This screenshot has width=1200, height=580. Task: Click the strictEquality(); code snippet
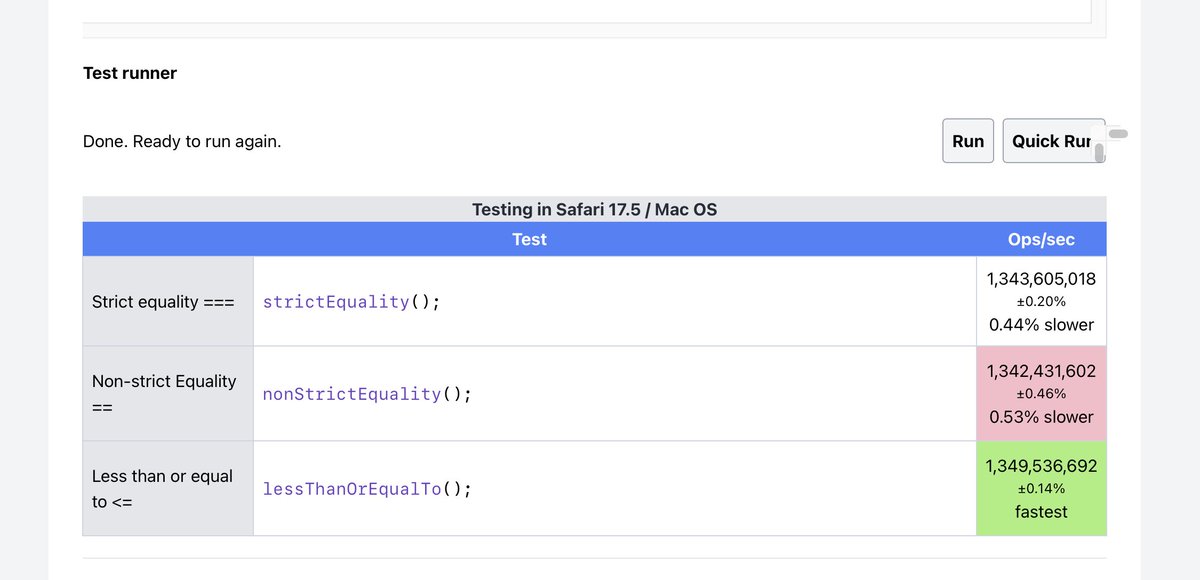click(x=351, y=302)
